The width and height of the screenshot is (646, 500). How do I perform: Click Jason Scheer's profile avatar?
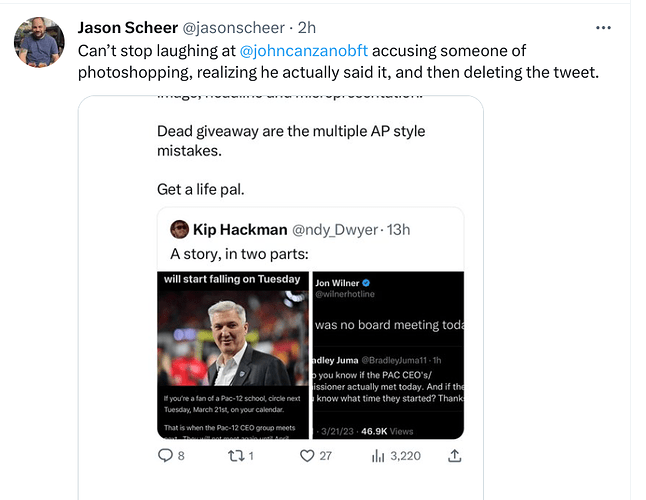[x=39, y=42]
